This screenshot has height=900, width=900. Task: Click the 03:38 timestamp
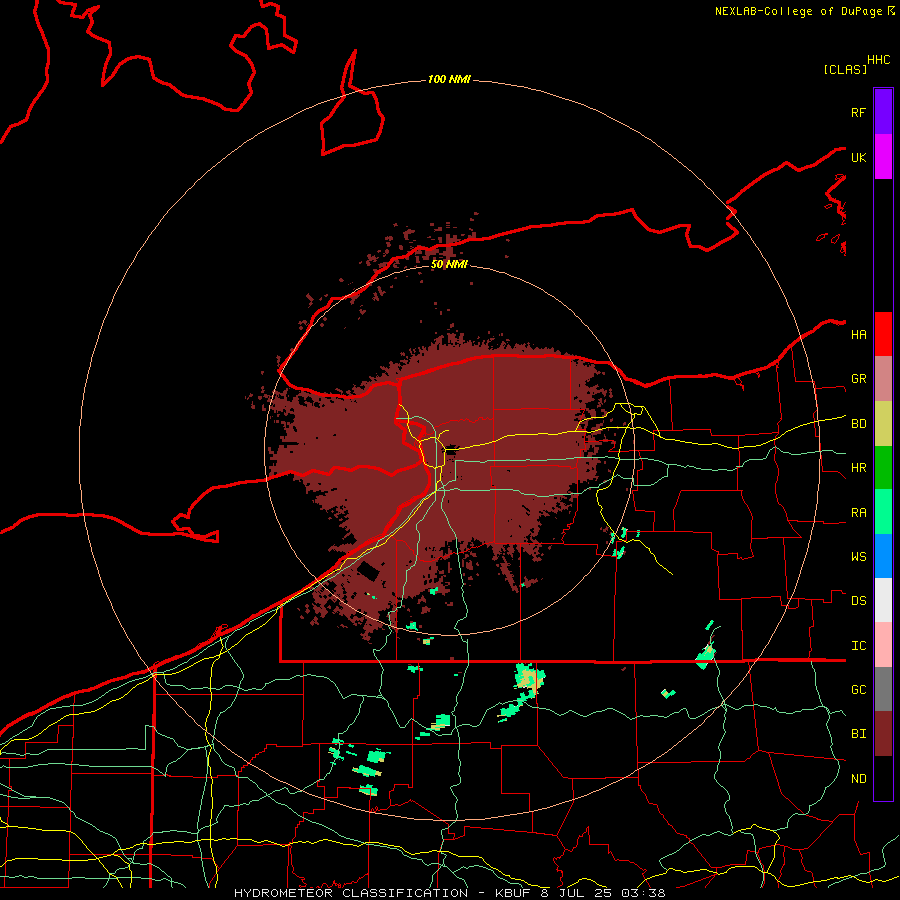click(x=644, y=893)
